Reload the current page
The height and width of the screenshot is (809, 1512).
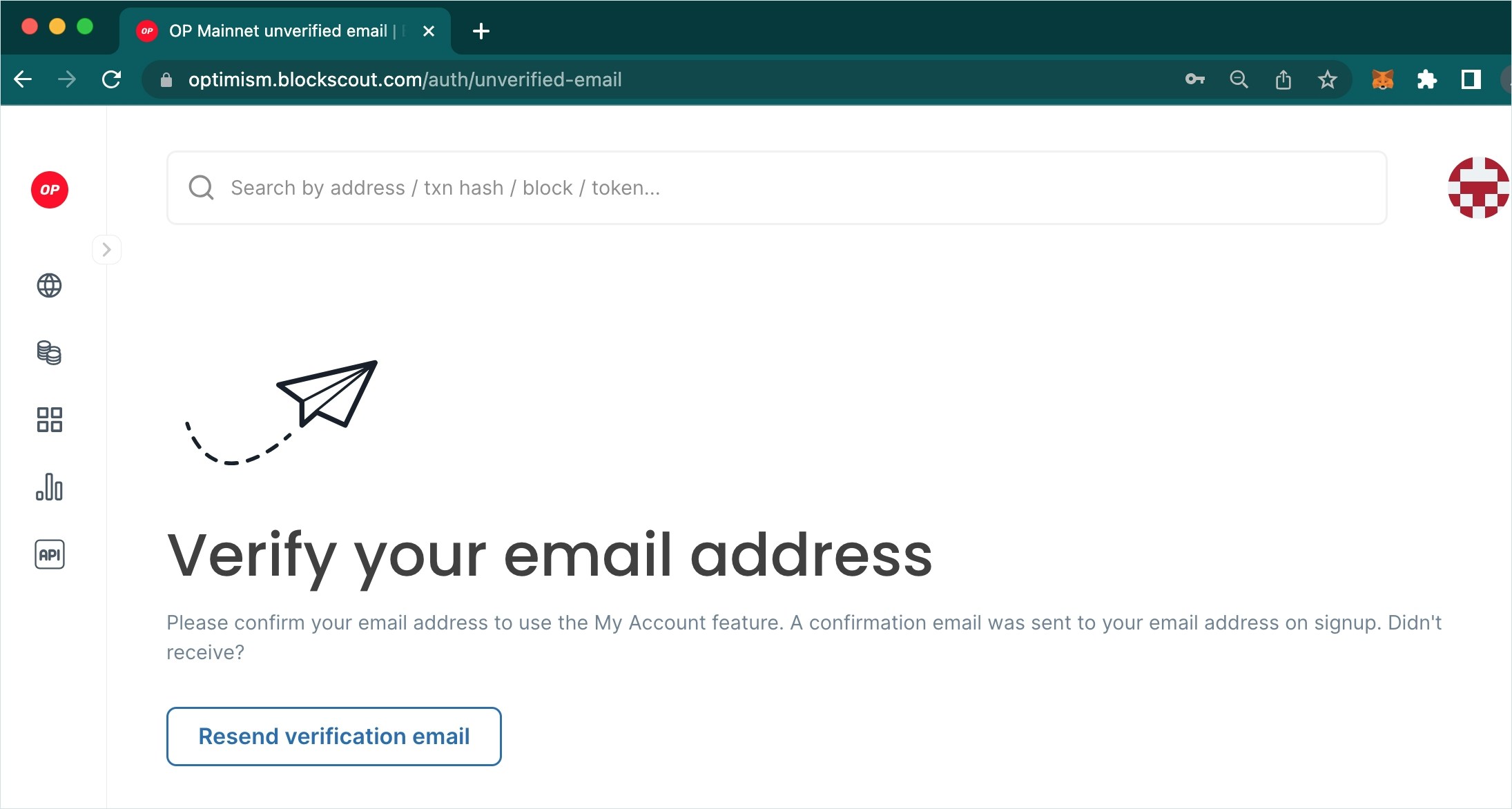pos(111,79)
